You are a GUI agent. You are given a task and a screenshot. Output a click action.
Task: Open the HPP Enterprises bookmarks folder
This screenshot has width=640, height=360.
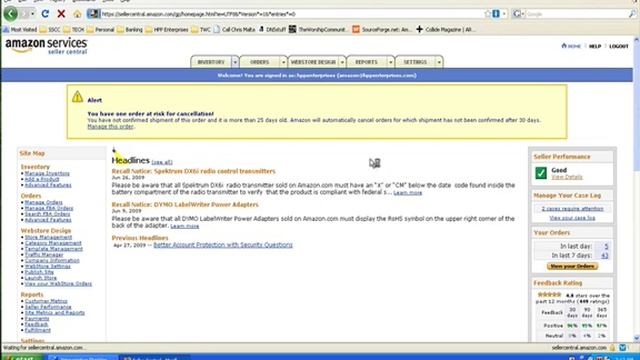[x=167, y=29]
